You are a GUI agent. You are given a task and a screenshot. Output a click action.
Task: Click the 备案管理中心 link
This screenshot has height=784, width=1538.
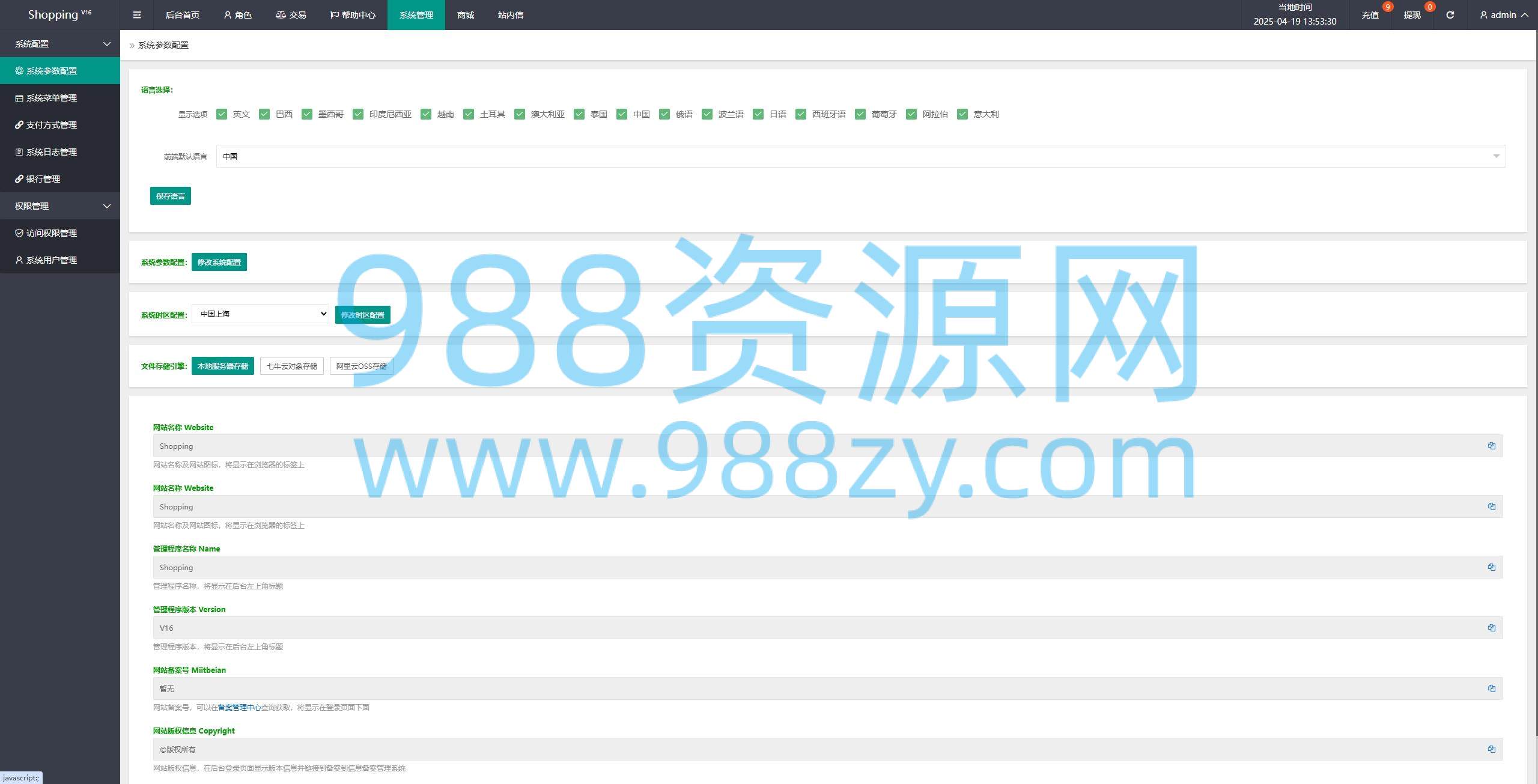pos(239,708)
